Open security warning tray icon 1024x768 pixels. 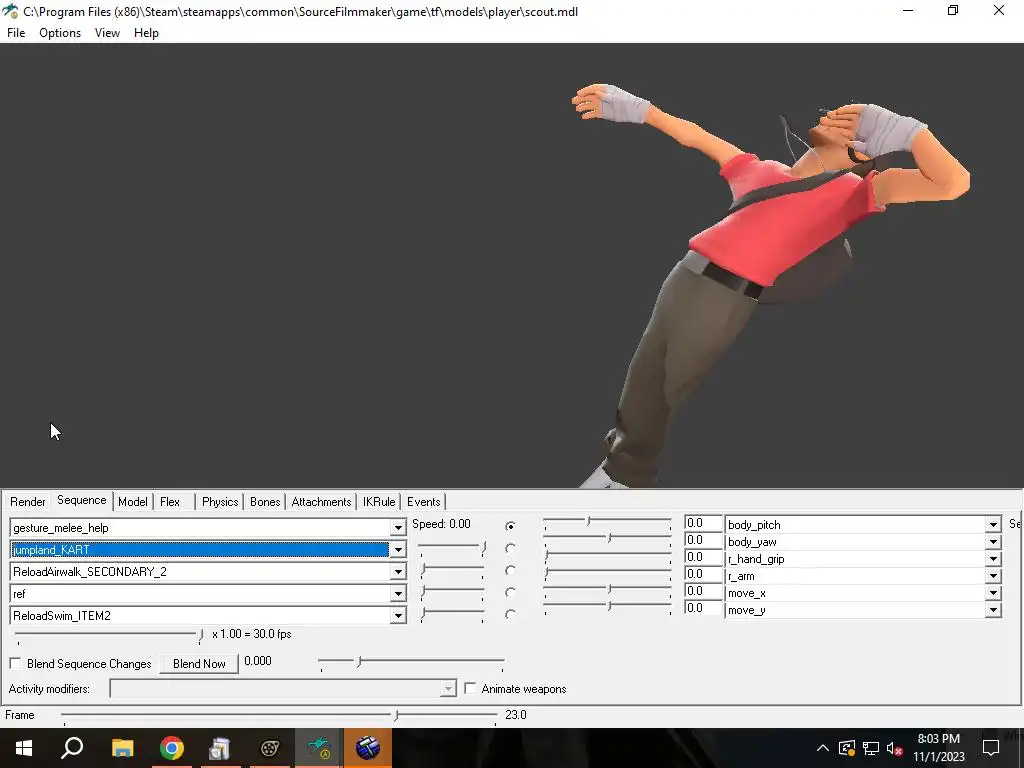pyautogui.click(x=847, y=748)
